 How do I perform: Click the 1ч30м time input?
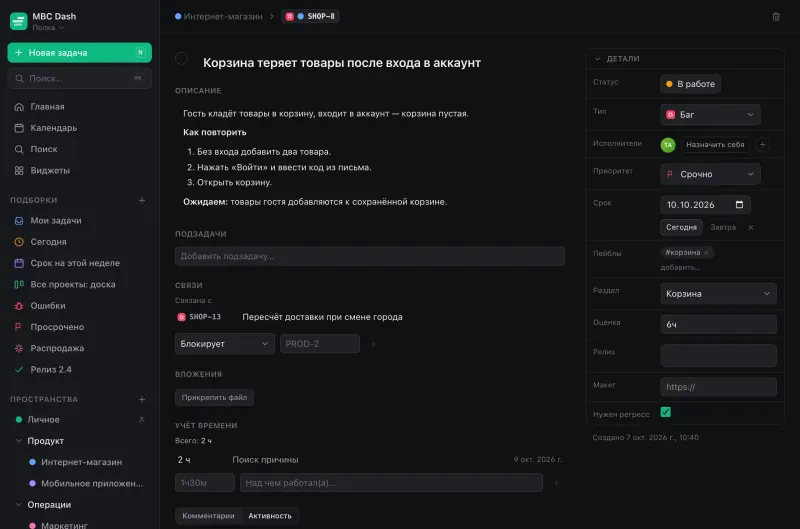pyautogui.click(x=205, y=483)
